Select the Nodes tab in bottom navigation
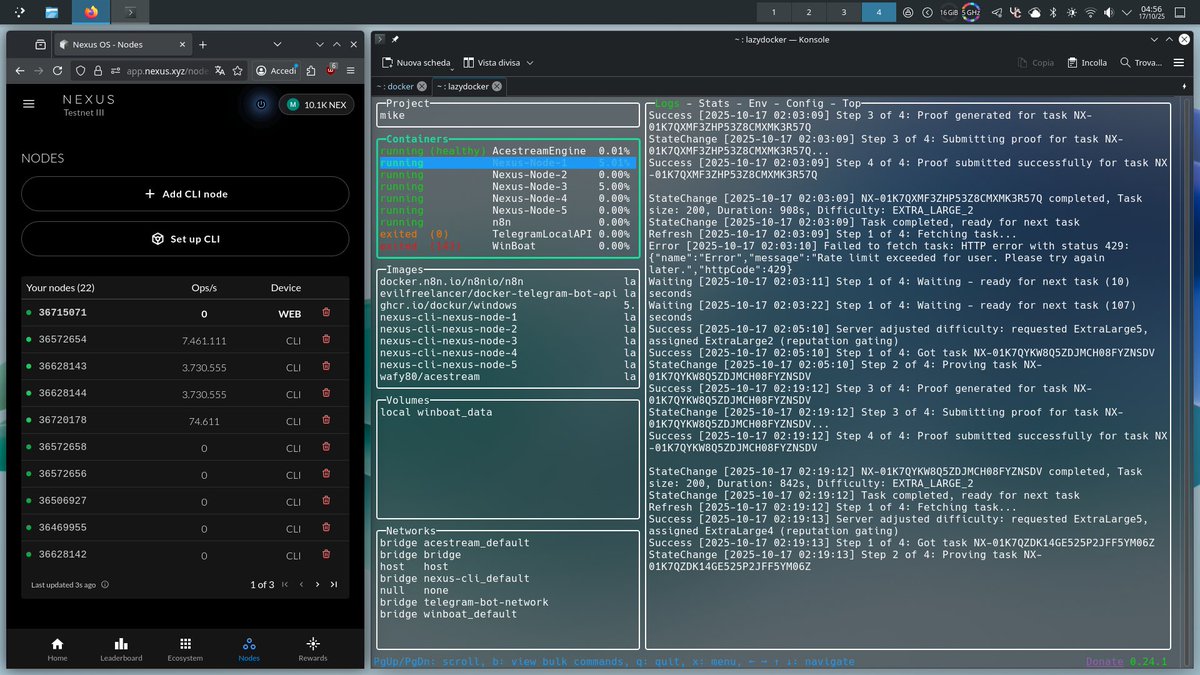 coord(249,649)
